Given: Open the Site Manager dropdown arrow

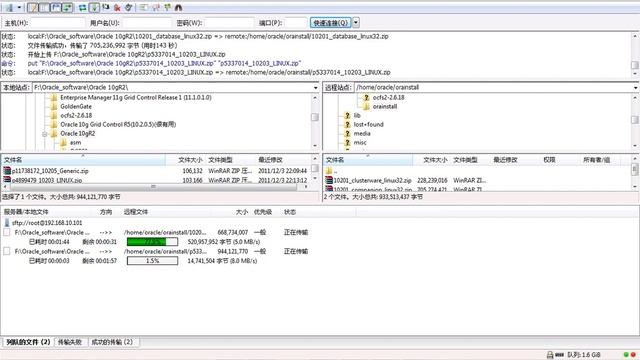Looking at the screenshot, I should (x=19, y=7).
